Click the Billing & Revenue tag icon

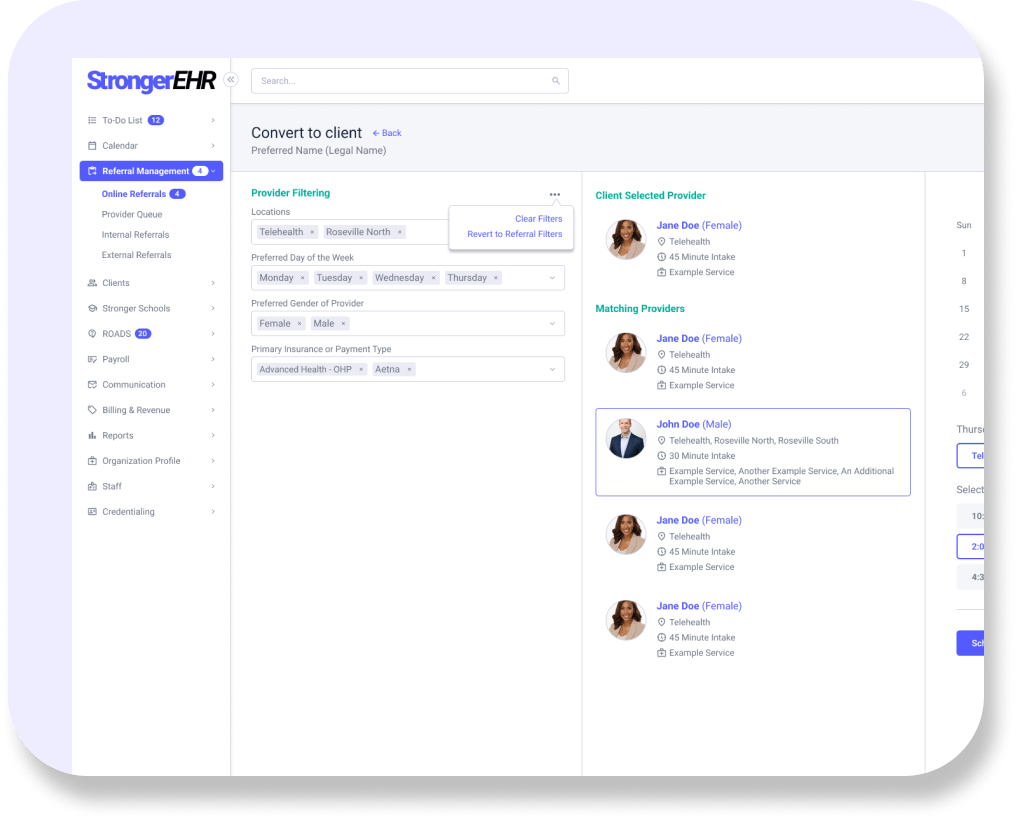point(92,410)
